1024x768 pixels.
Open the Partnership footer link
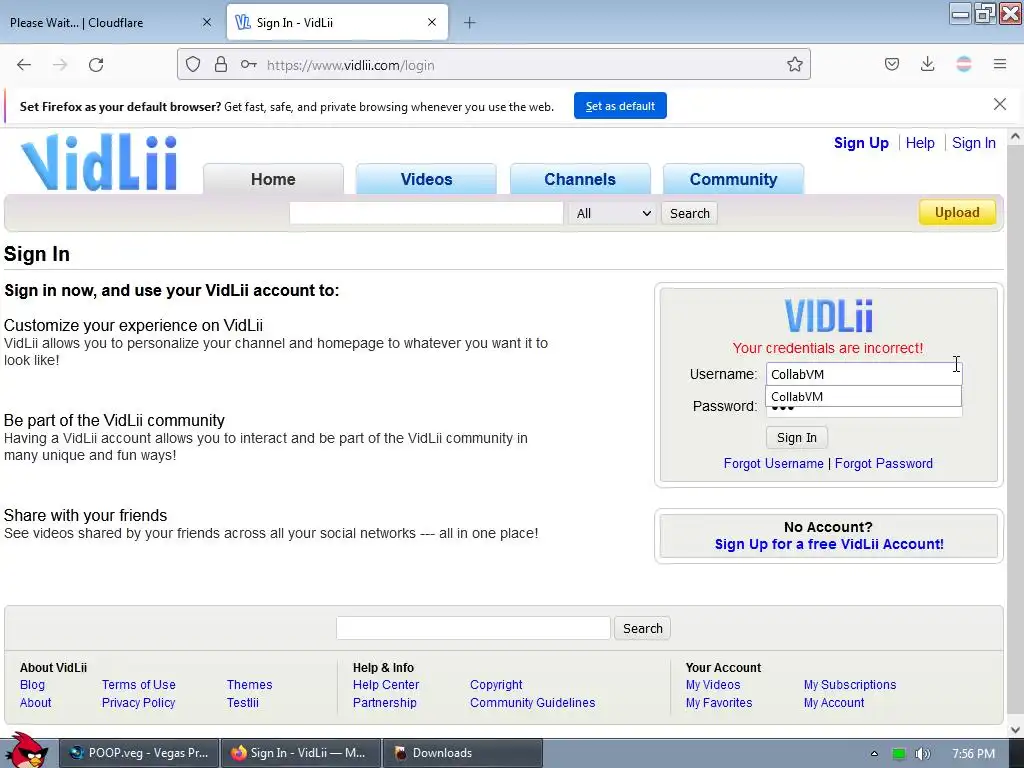click(x=385, y=703)
